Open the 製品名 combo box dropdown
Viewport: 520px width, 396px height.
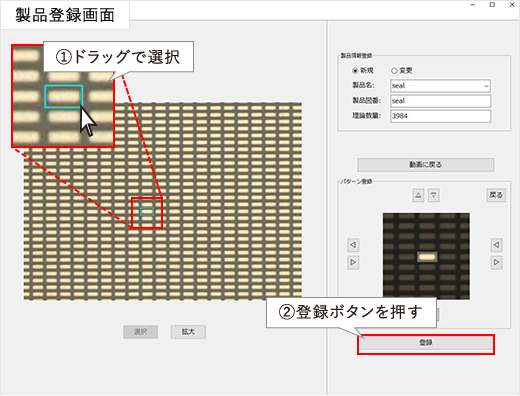pos(486,86)
